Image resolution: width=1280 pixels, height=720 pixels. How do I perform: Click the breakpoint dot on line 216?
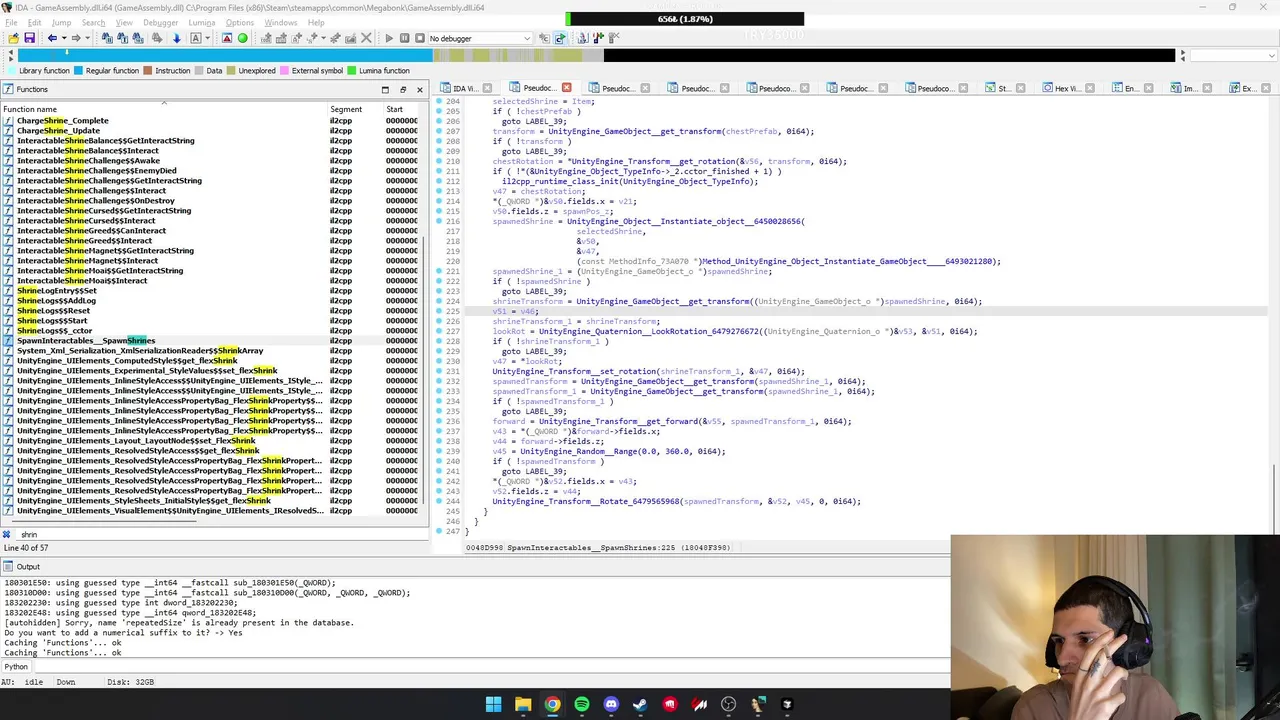439,221
